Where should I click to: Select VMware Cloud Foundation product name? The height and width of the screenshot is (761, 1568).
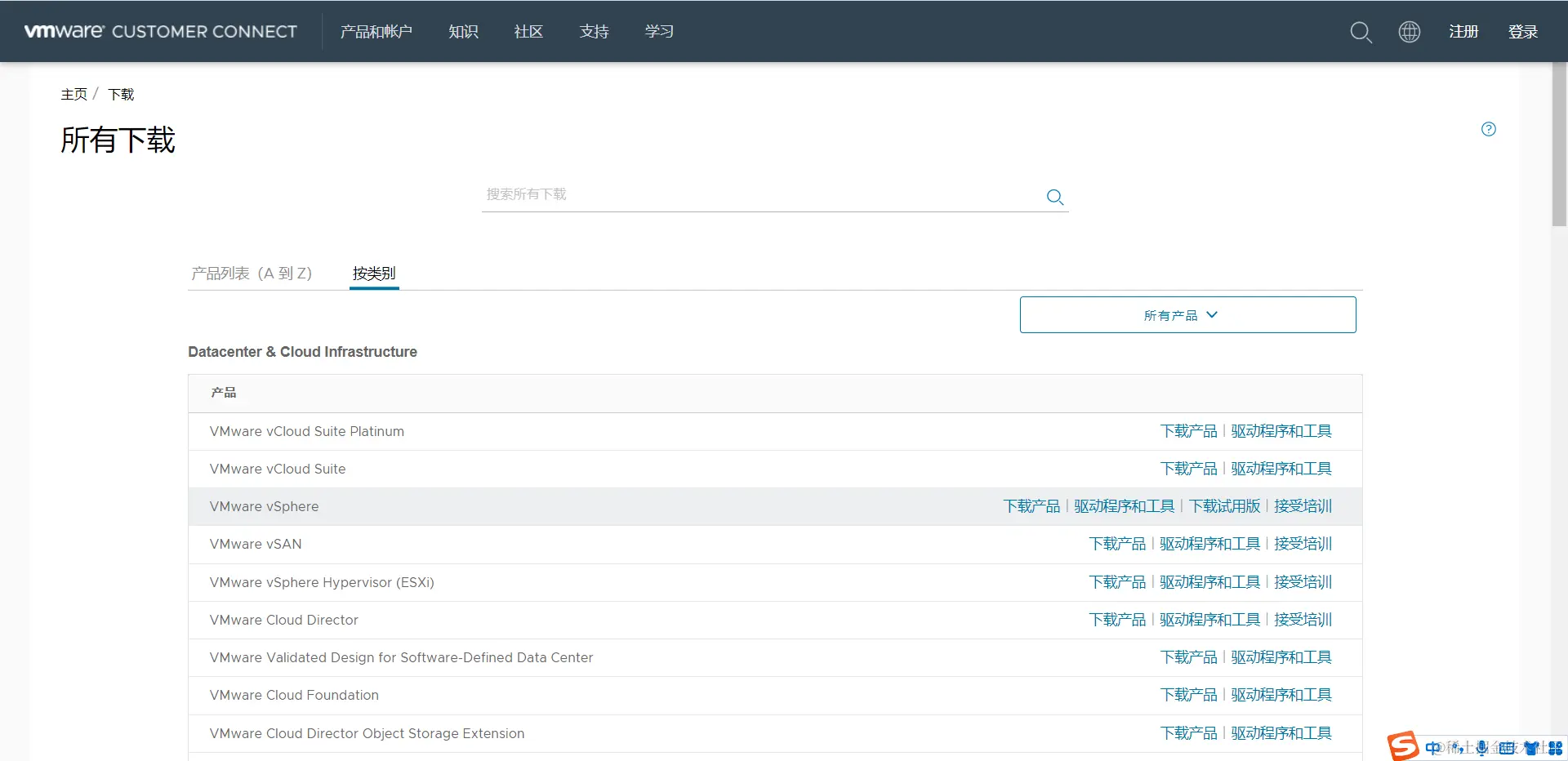tap(294, 695)
